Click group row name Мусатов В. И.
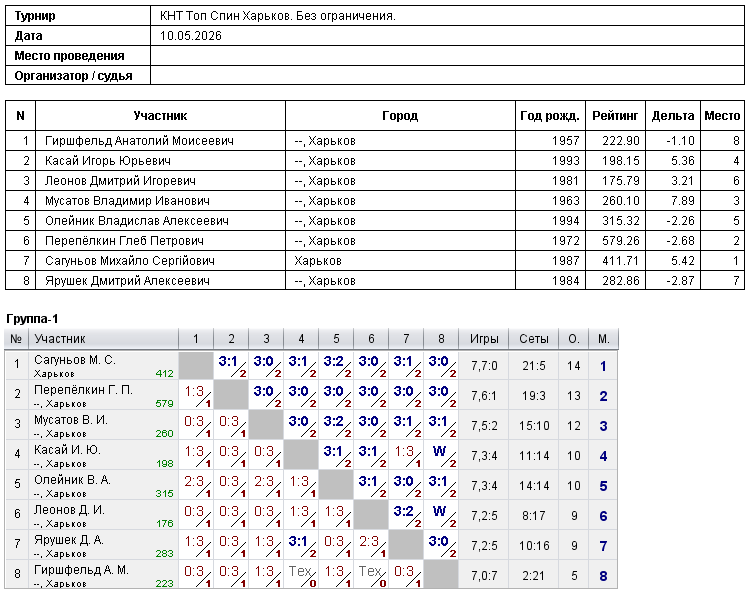The height and width of the screenshot is (594, 750). click(71, 420)
